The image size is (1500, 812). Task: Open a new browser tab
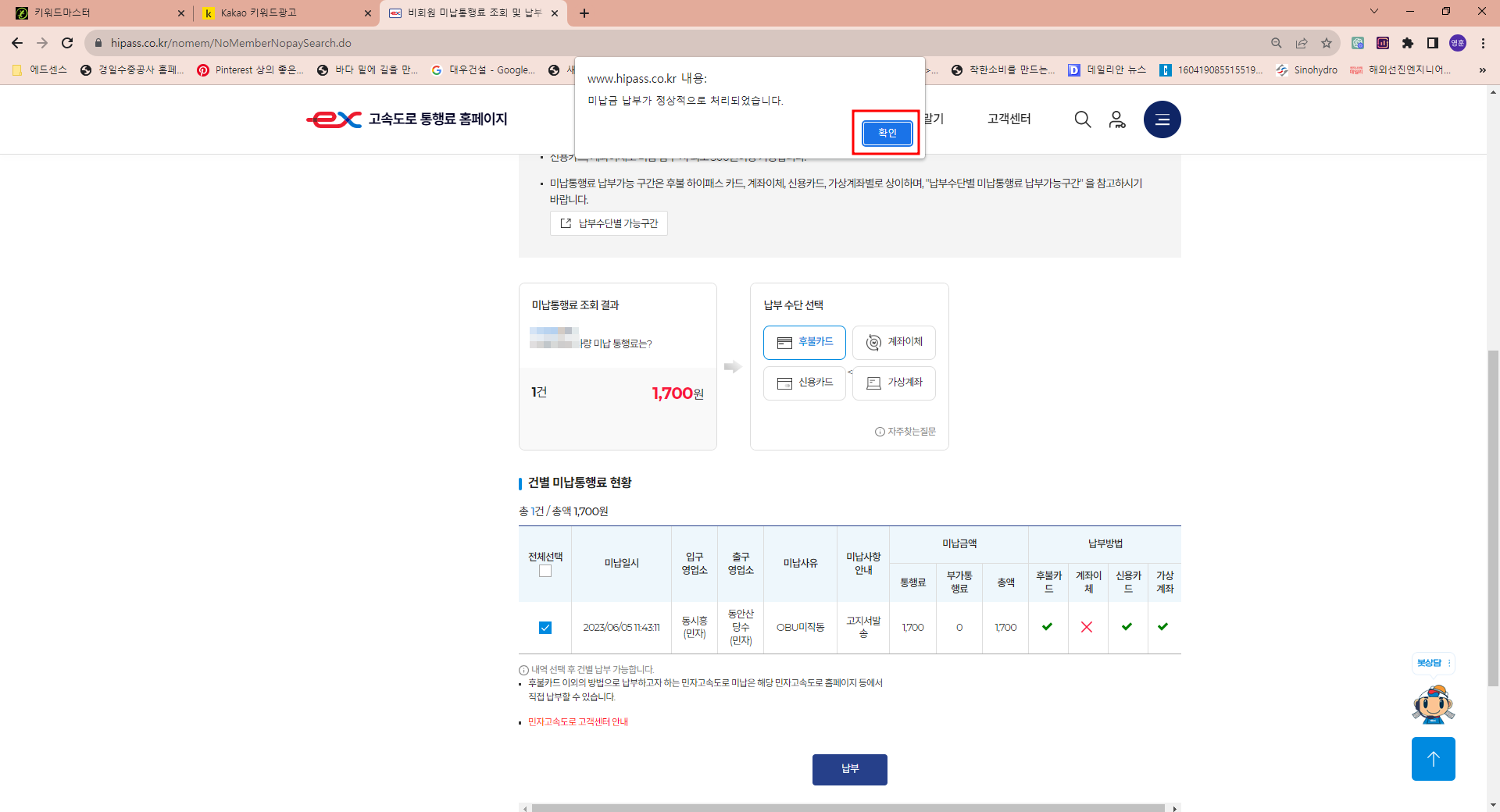[584, 13]
